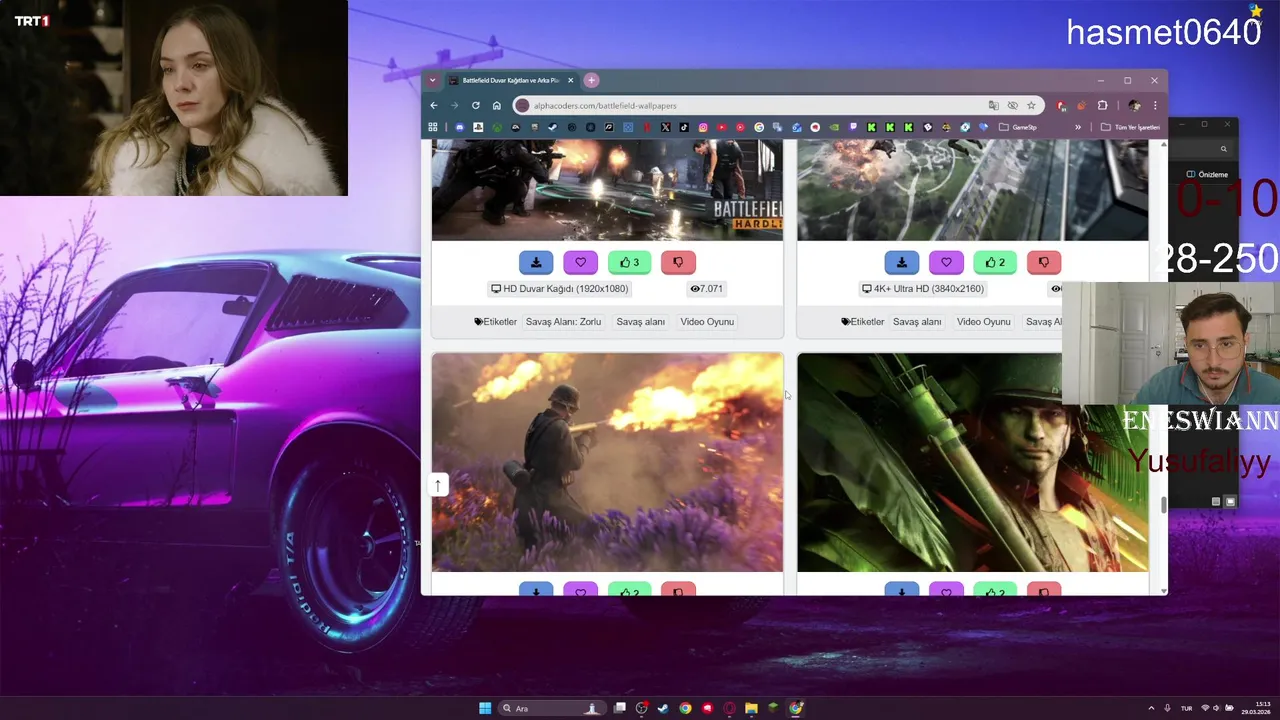Screen dimensions: 1280x720
Task: Reload the alphacoders page
Action: 476,105
